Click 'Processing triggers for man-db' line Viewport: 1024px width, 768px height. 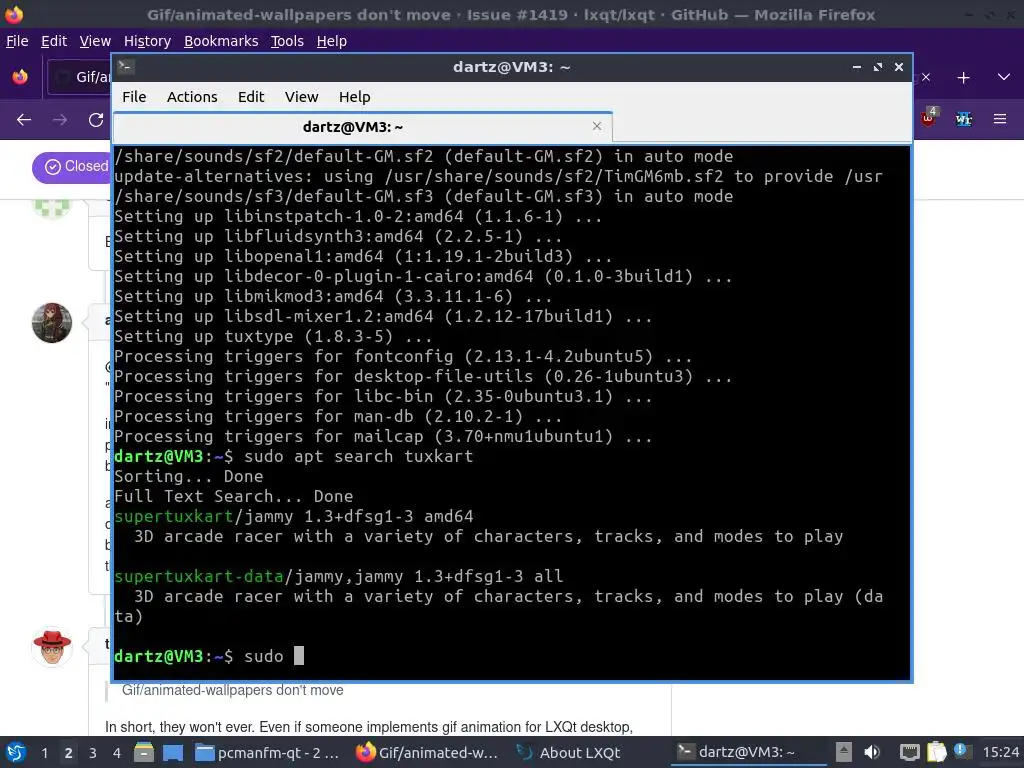pyautogui.click(x=338, y=416)
